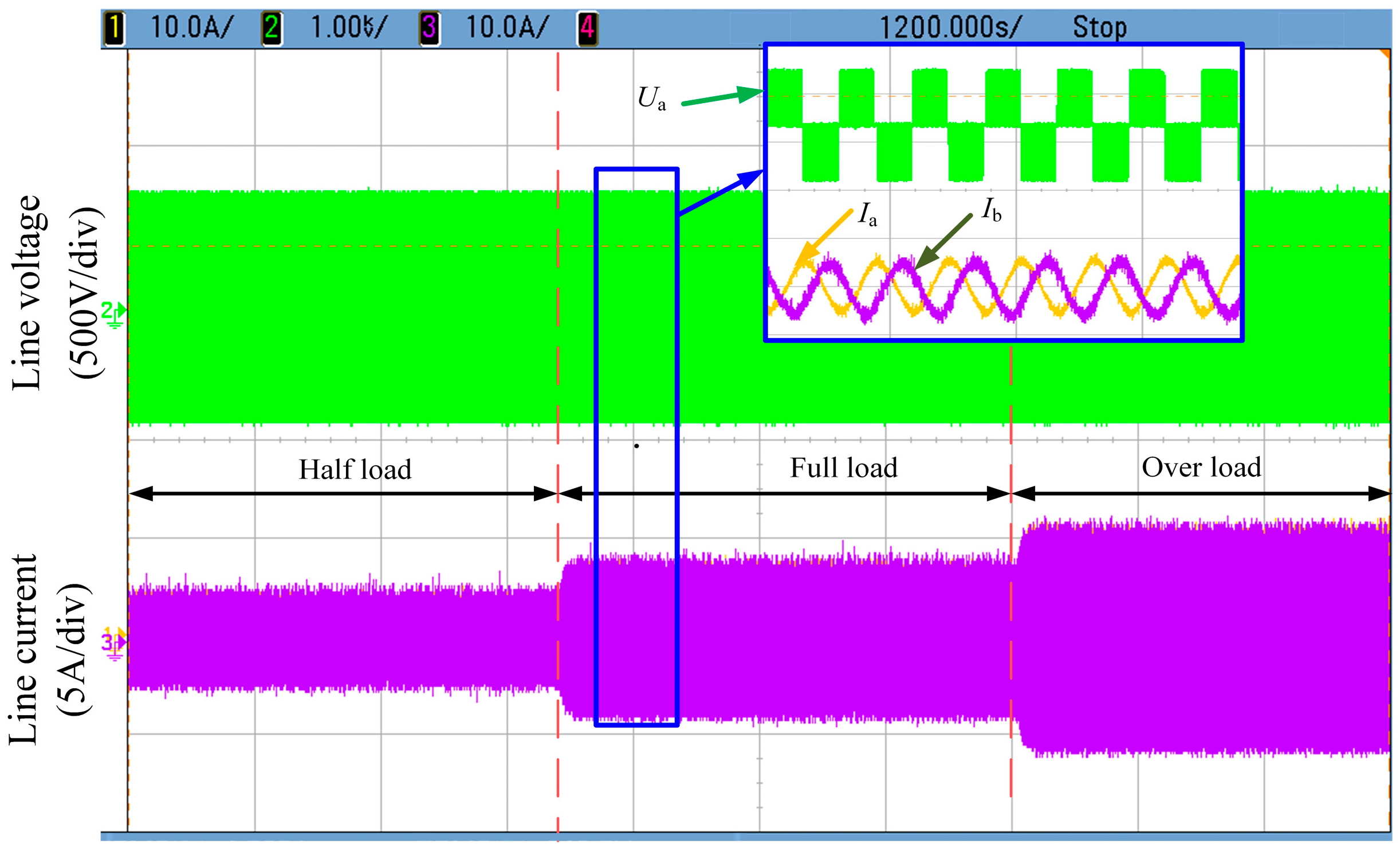
Task: Click the yellow channel 1 indicator
Action: tap(114, 28)
